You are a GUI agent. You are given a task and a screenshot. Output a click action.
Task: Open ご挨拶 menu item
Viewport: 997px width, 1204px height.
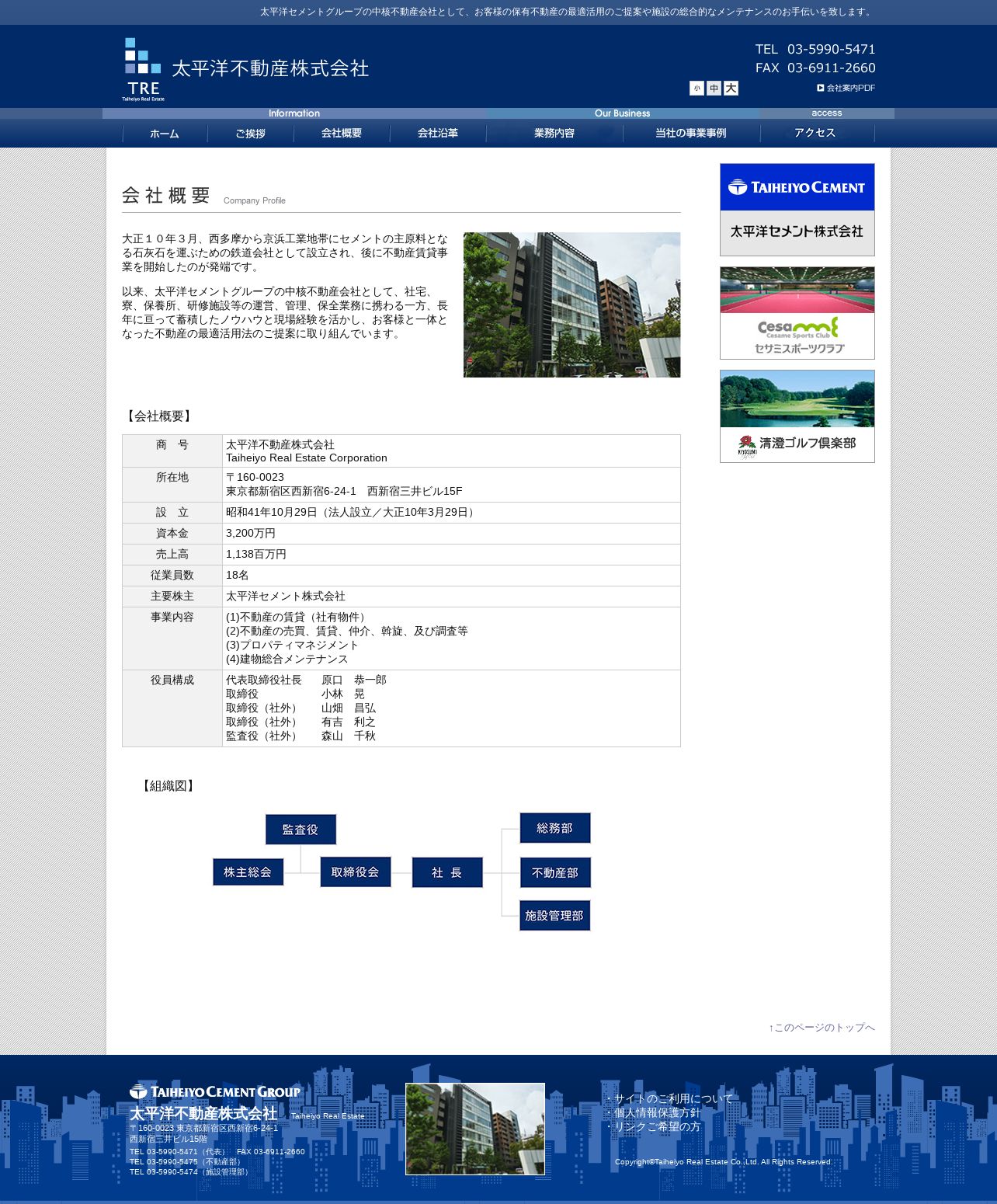(x=251, y=134)
